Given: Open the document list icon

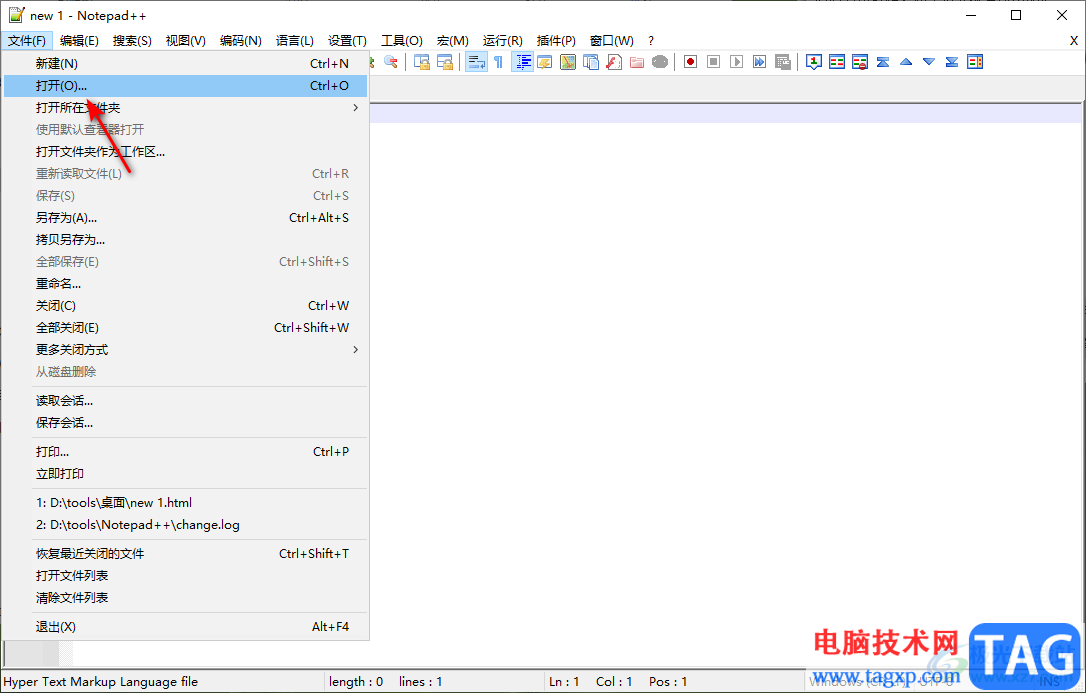Looking at the screenshot, I should click(x=591, y=62).
